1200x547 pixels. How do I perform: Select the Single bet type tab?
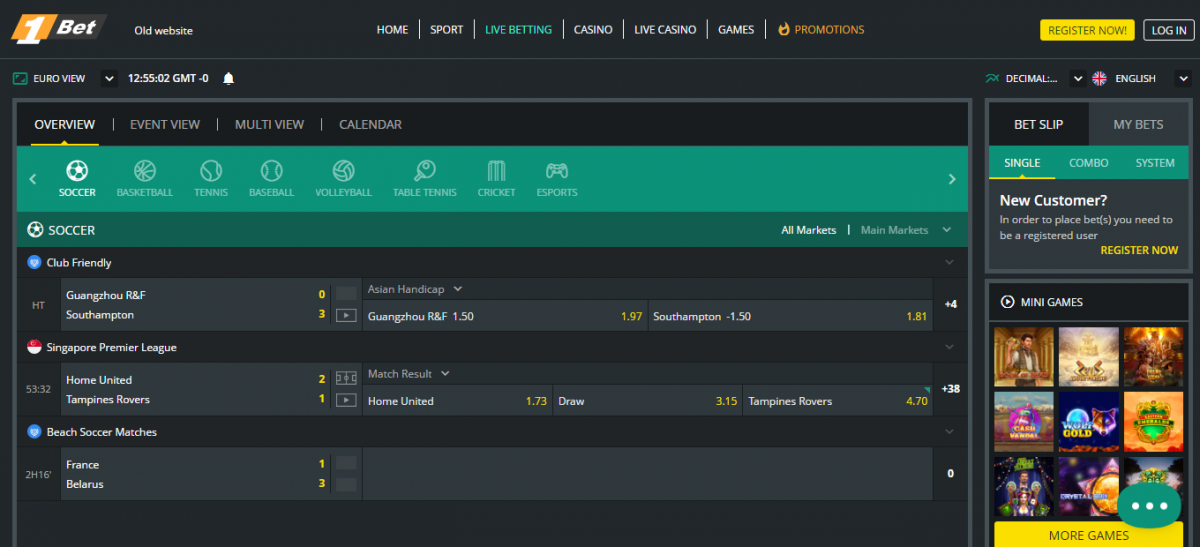click(1022, 163)
